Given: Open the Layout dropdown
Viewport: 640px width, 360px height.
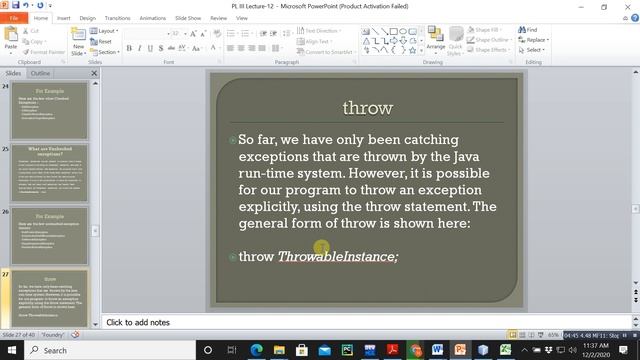Looking at the screenshot, I should [104, 31].
